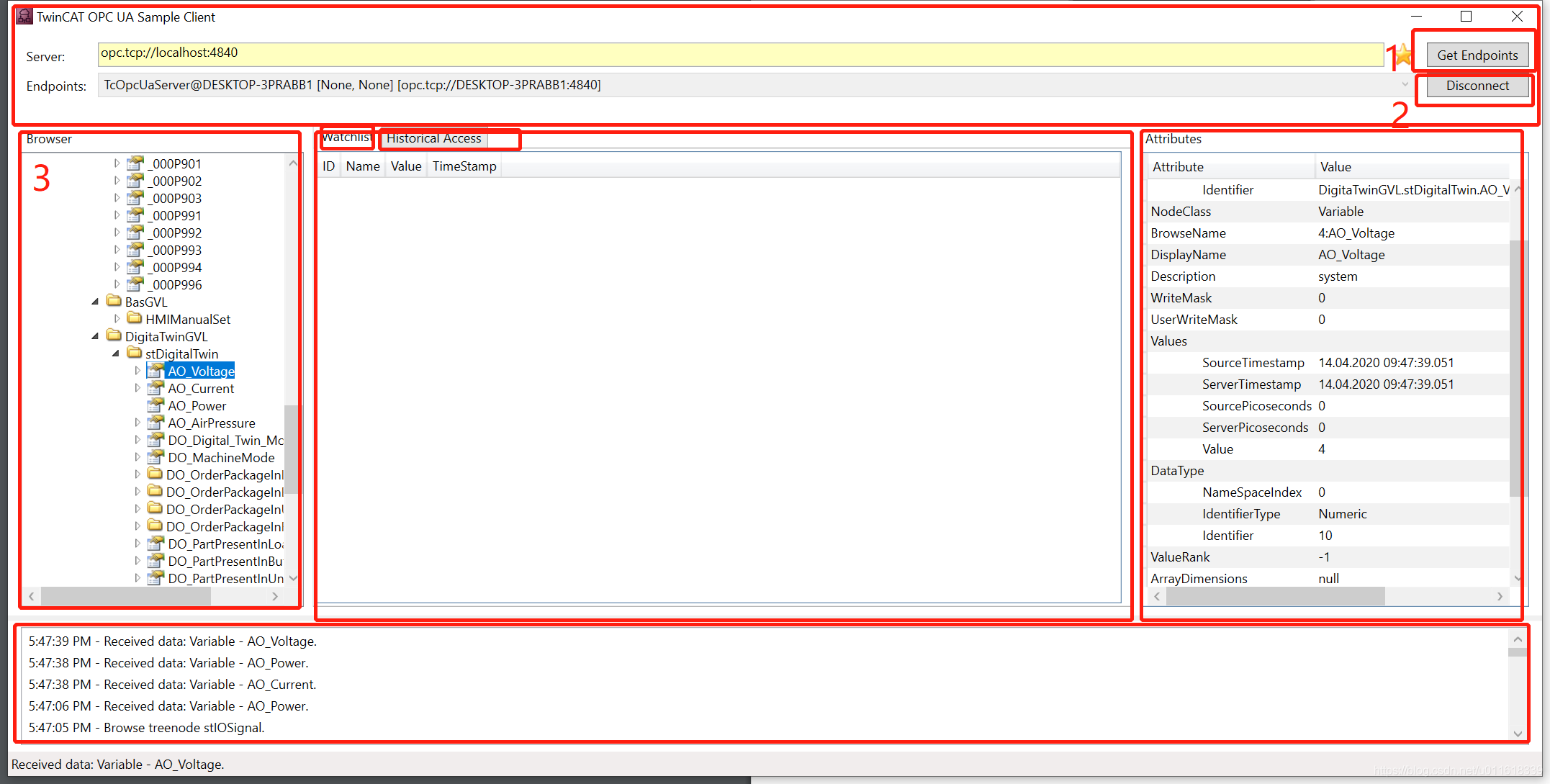Click the SourceTimestamp value in Attributes
The height and width of the screenshot is (784, 1550).
(1386, 362)
